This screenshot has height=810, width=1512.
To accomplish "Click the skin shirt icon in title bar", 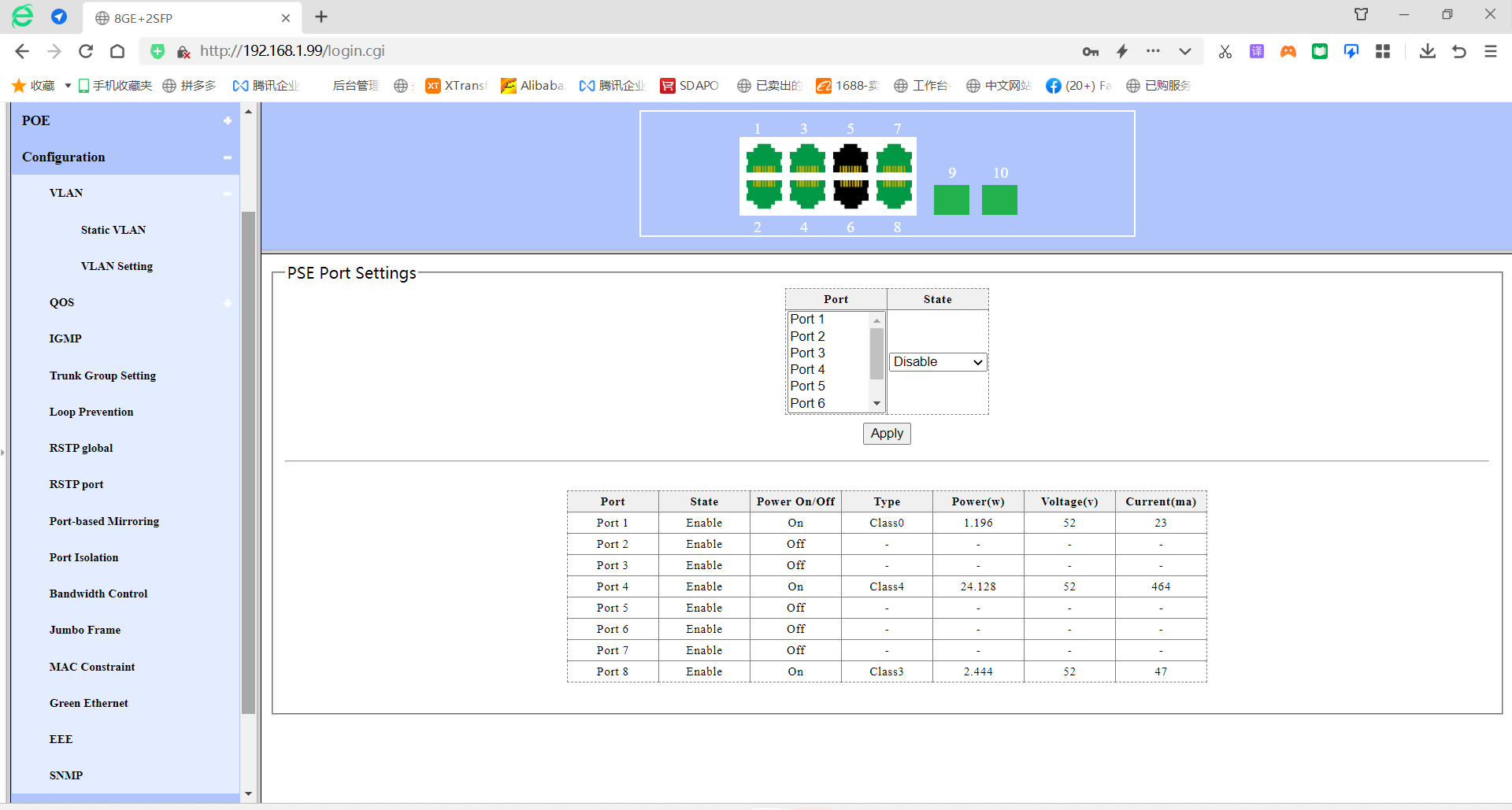I will click(x=1361, y=14).
